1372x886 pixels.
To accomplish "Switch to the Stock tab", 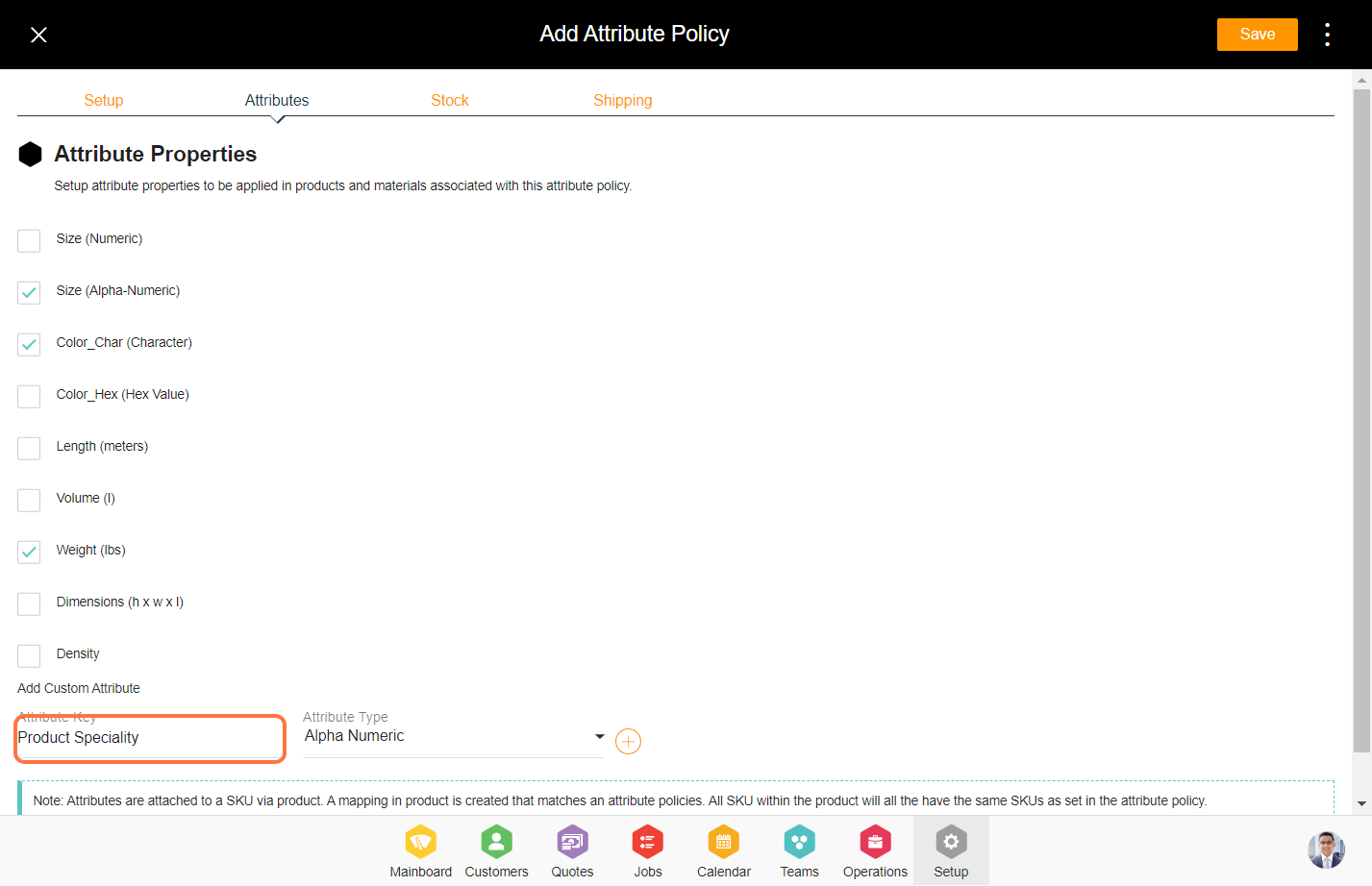I will pos(450,100).
